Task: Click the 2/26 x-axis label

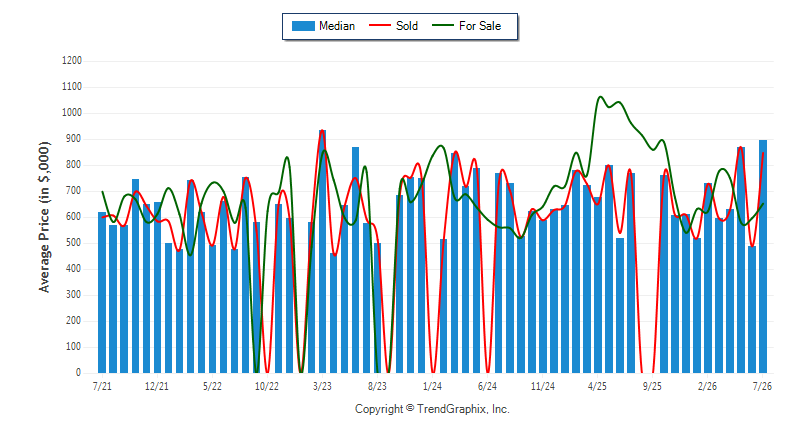Action: click(x=707, y=386)
